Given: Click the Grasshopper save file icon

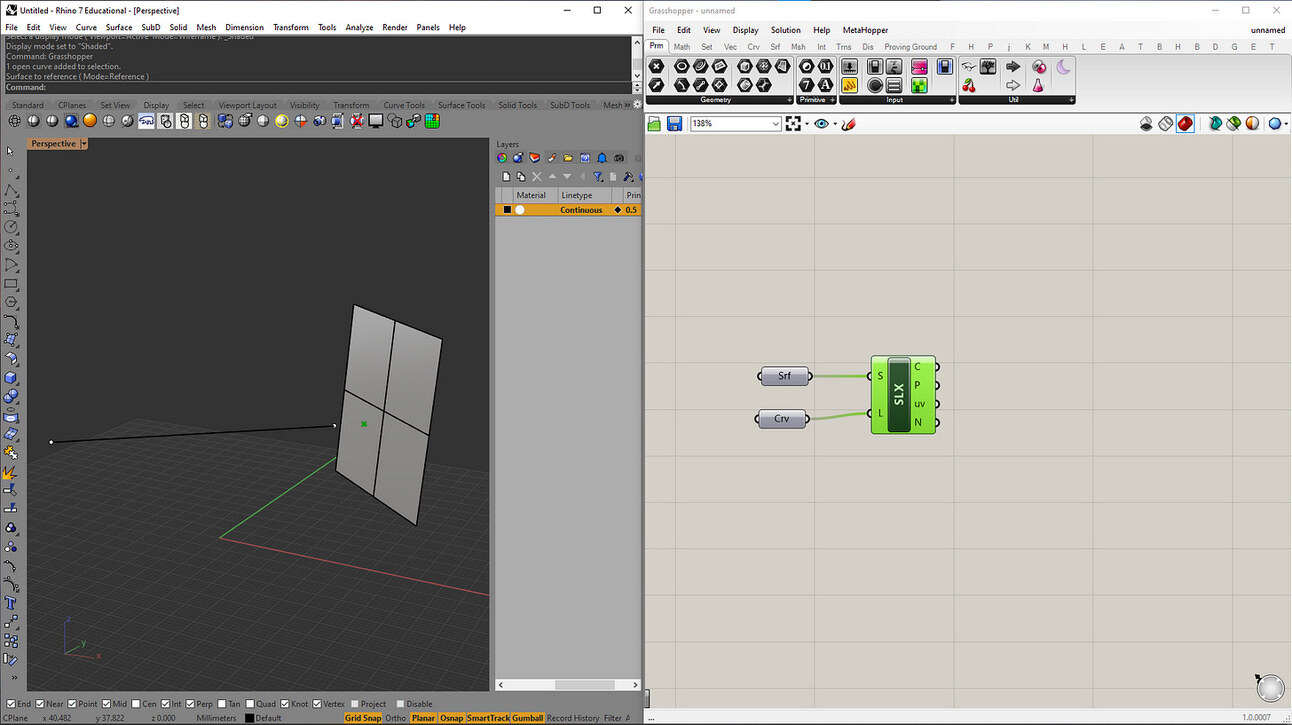Looking at the screenshot, I should (x=674, y=124).
